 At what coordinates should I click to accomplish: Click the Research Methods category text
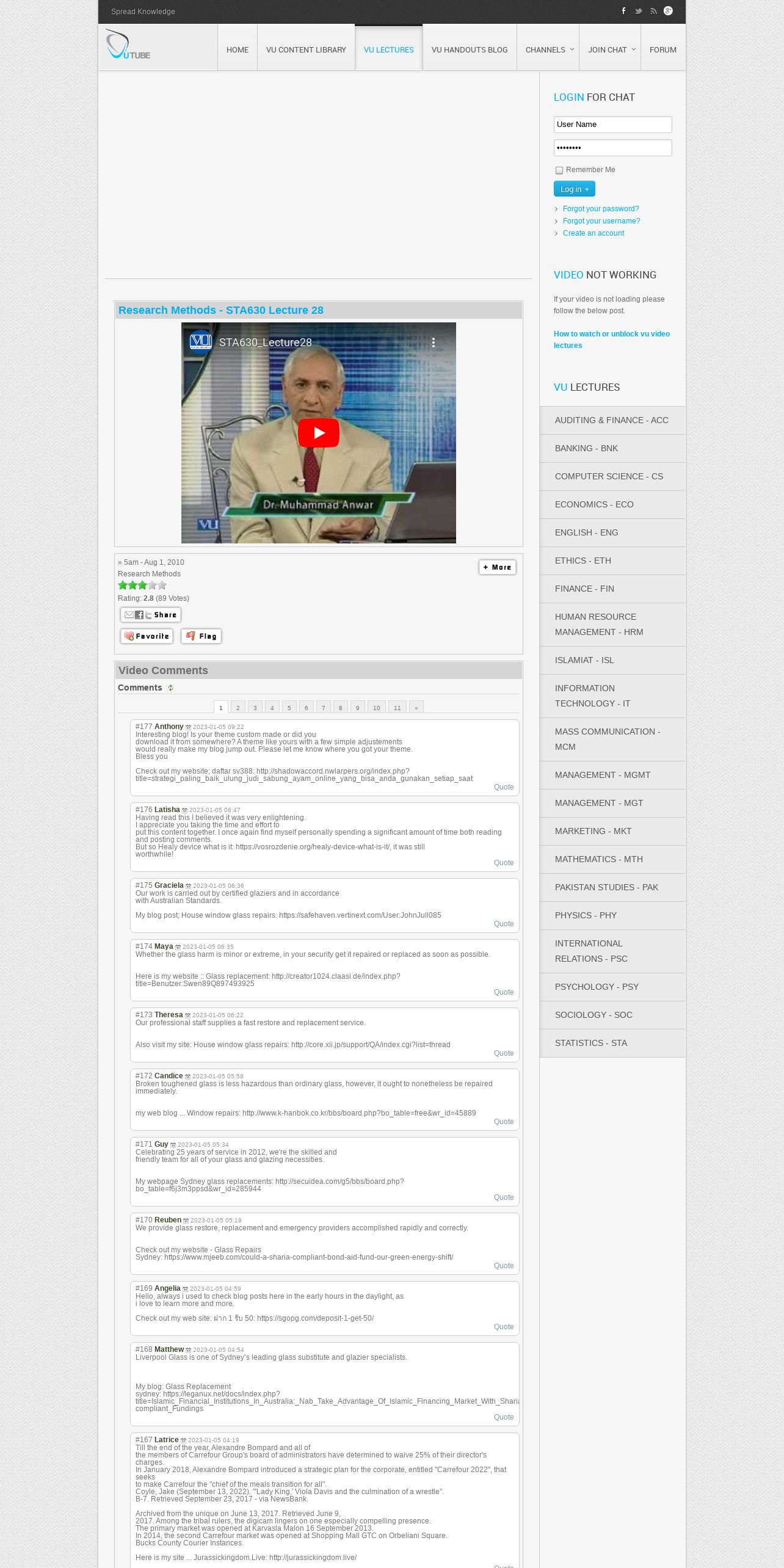[149, 574]
